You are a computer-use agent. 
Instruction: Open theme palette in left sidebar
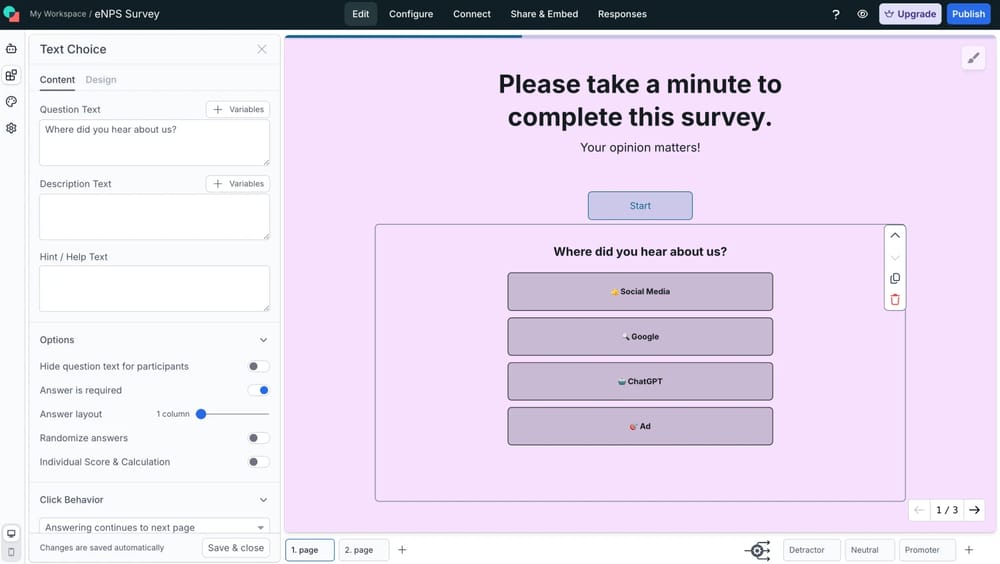tap(11, 102)
